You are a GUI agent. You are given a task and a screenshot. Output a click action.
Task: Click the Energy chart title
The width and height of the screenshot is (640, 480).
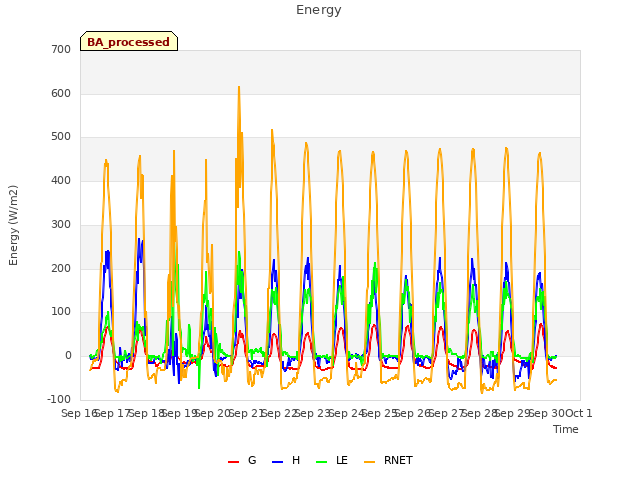click(319, 10)
